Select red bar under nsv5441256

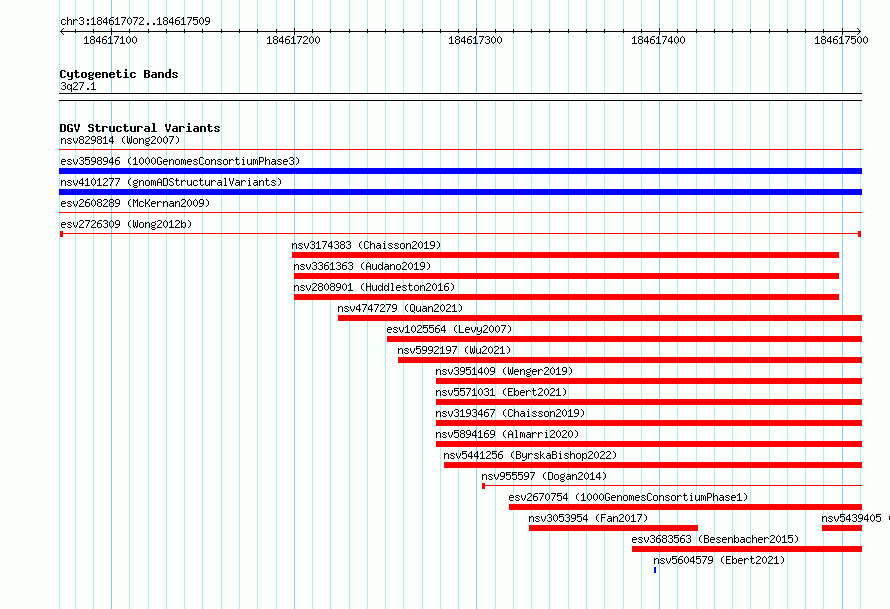[x=653, y=465]
